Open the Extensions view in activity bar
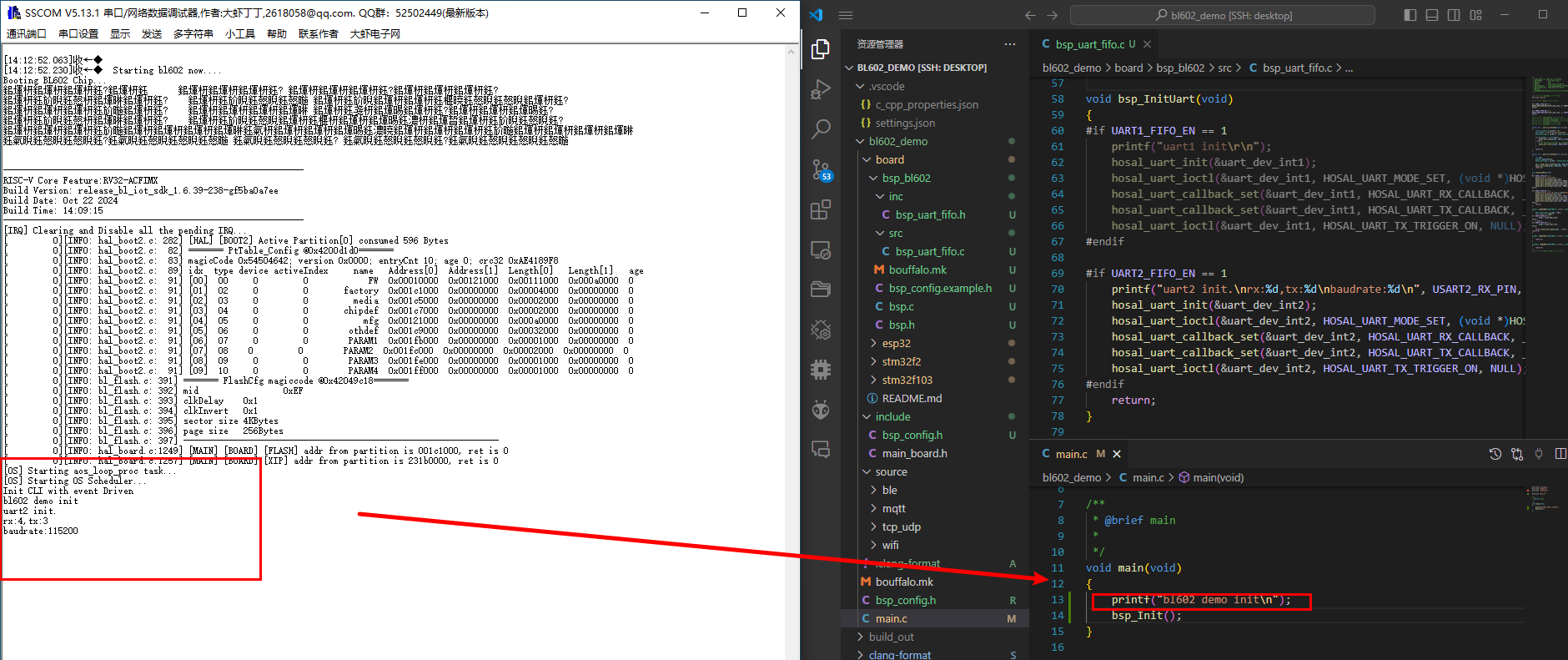Screen dimensions: 1568x660 point(821,209)
